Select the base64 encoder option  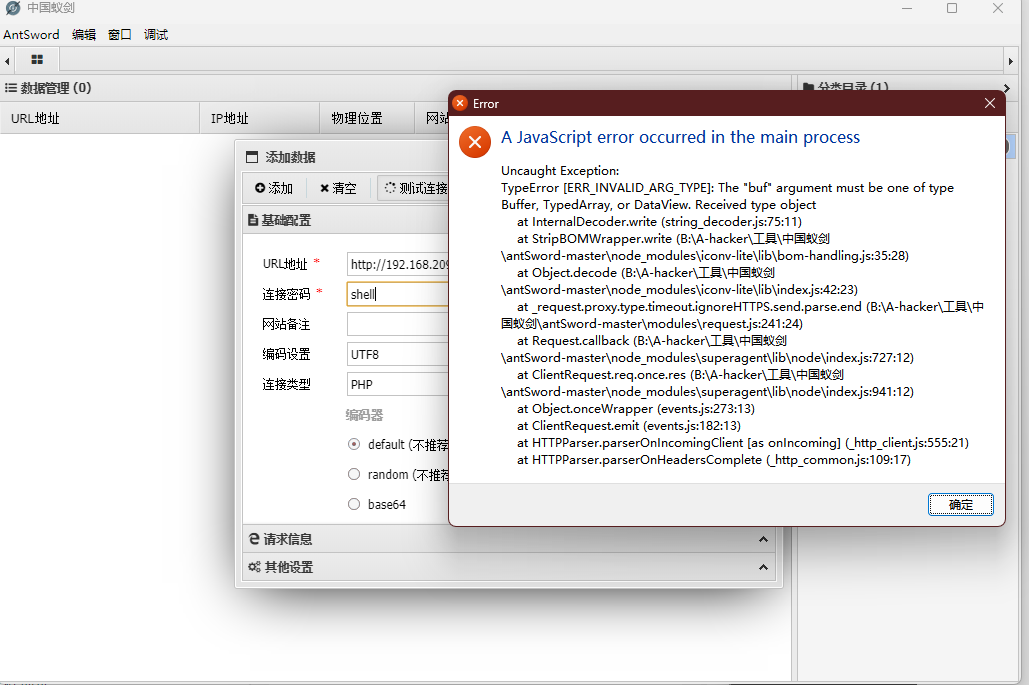(x=354, y=504)
